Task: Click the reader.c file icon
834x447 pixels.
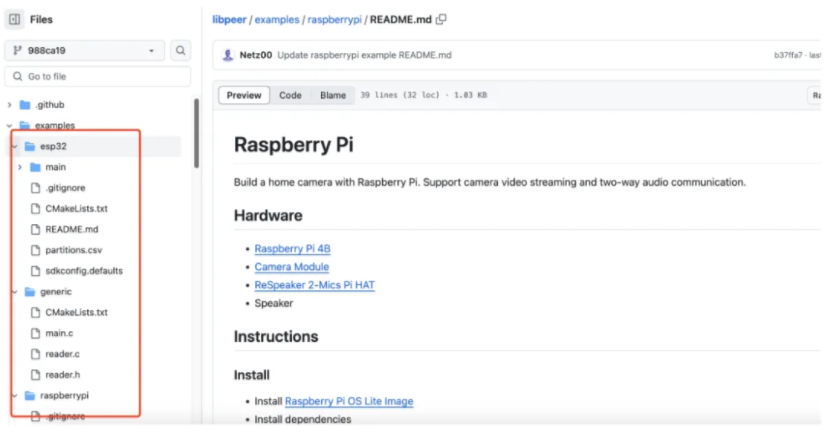Action: (x=35, y=354)
